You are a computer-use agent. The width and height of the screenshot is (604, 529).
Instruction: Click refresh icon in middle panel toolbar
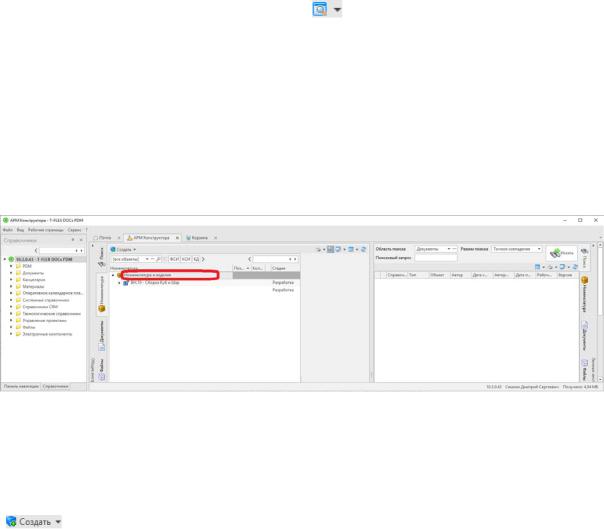pyautogui.click(x=363, y=250)
